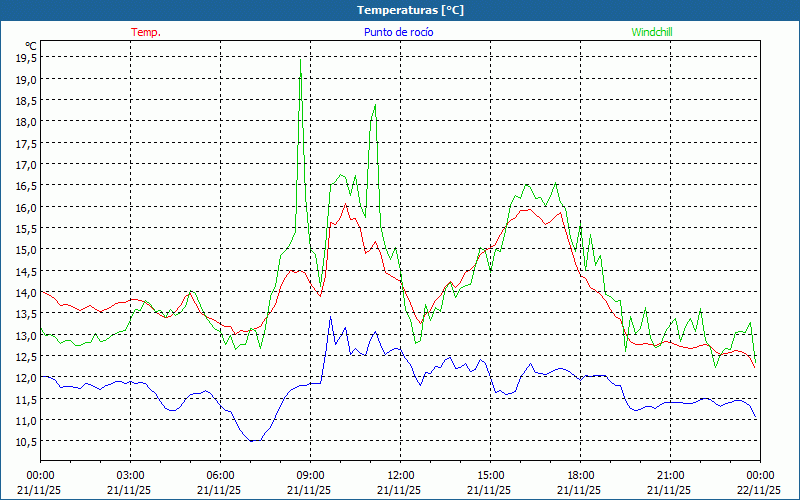Viewport: 800px width, 500px height.
Task: Select the green Windchill legend label
Action: pyautogui.click(x=652, y=32)
